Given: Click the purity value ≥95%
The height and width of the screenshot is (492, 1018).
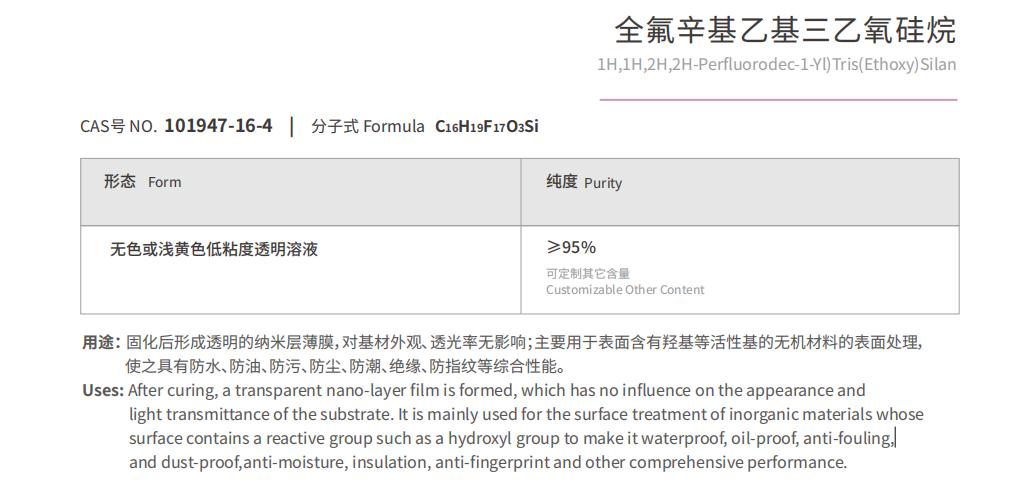Looking at the screenshot, I should click(571, 247).
